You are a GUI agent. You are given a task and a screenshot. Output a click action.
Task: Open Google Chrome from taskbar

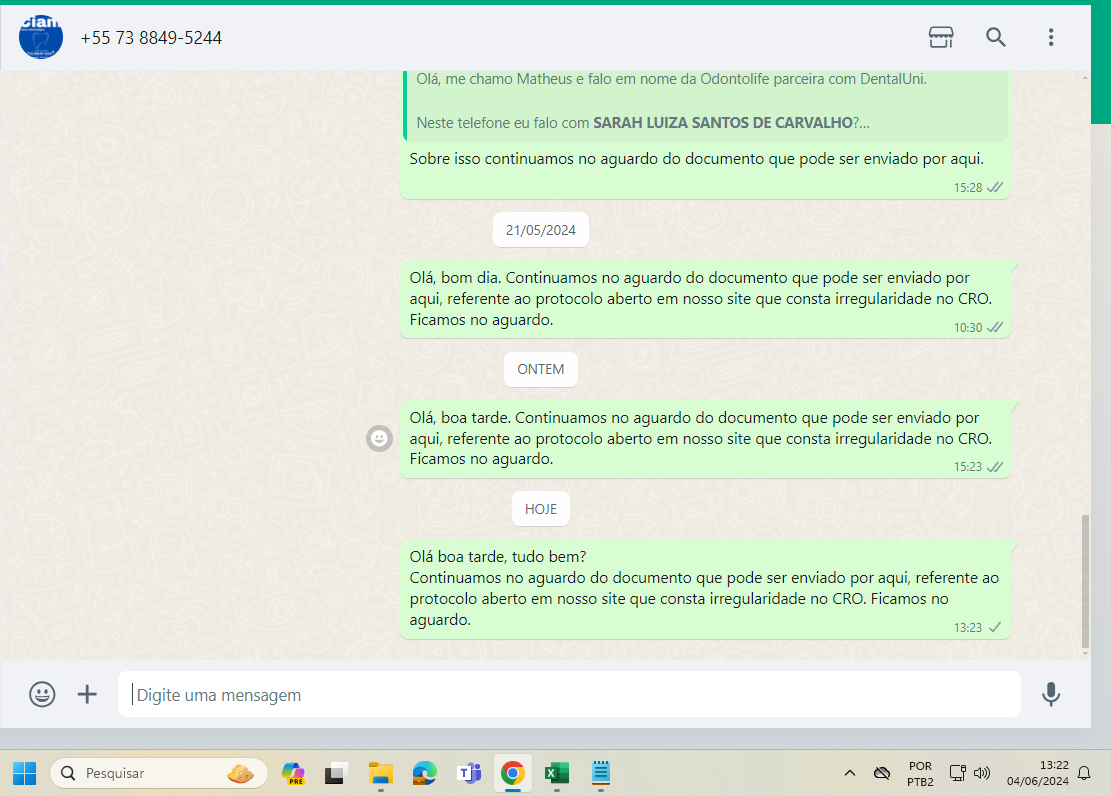pos(512,773)
